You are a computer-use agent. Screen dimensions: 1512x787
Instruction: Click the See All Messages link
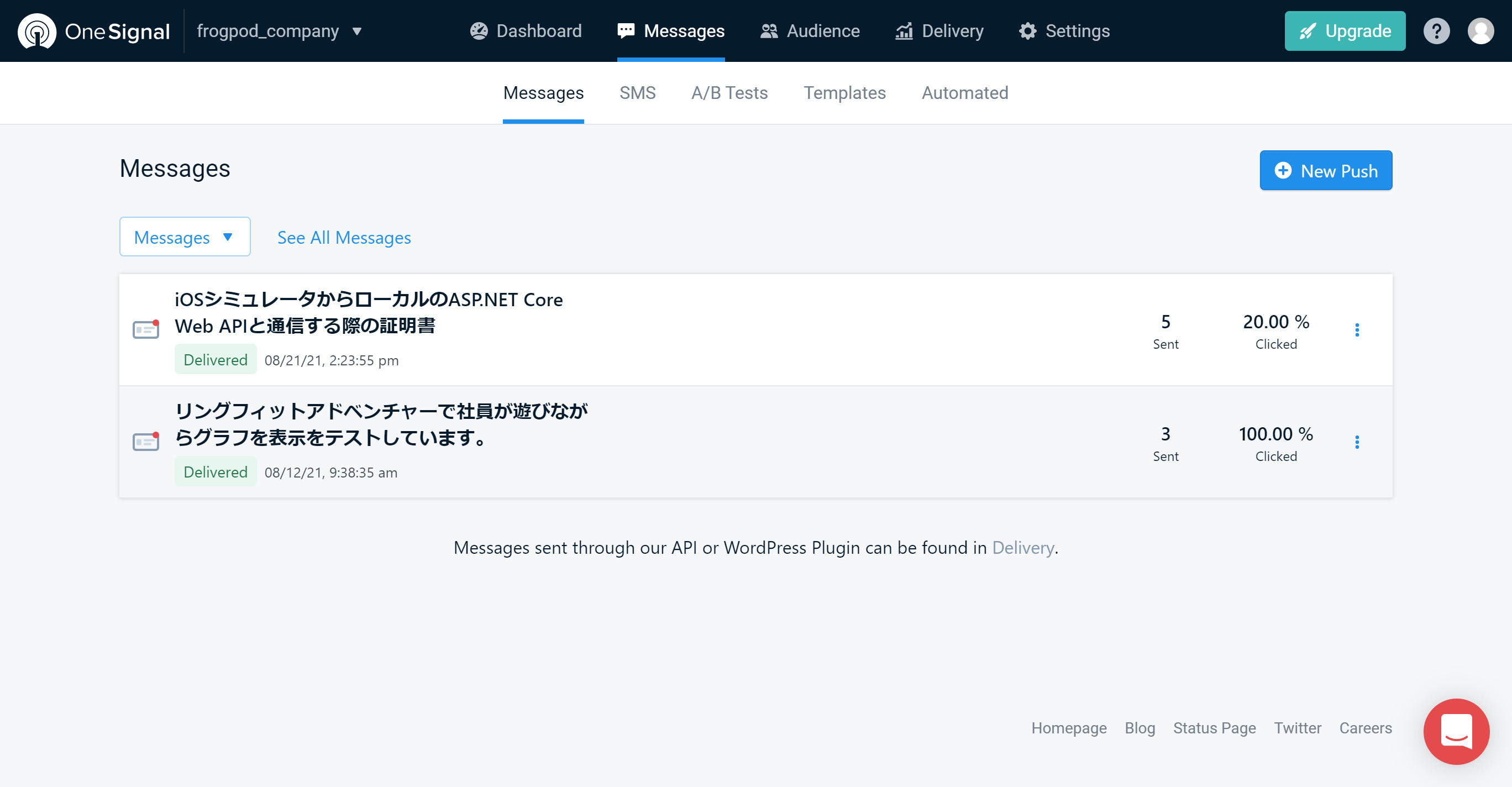pyautogui.click(x=344, y=237)
